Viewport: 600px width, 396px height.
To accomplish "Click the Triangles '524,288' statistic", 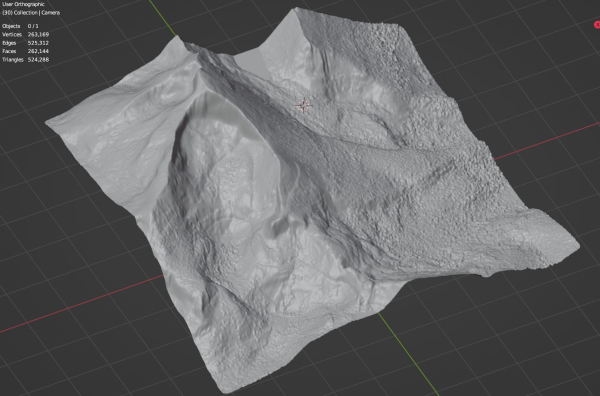I will click(x=38, y=60).
